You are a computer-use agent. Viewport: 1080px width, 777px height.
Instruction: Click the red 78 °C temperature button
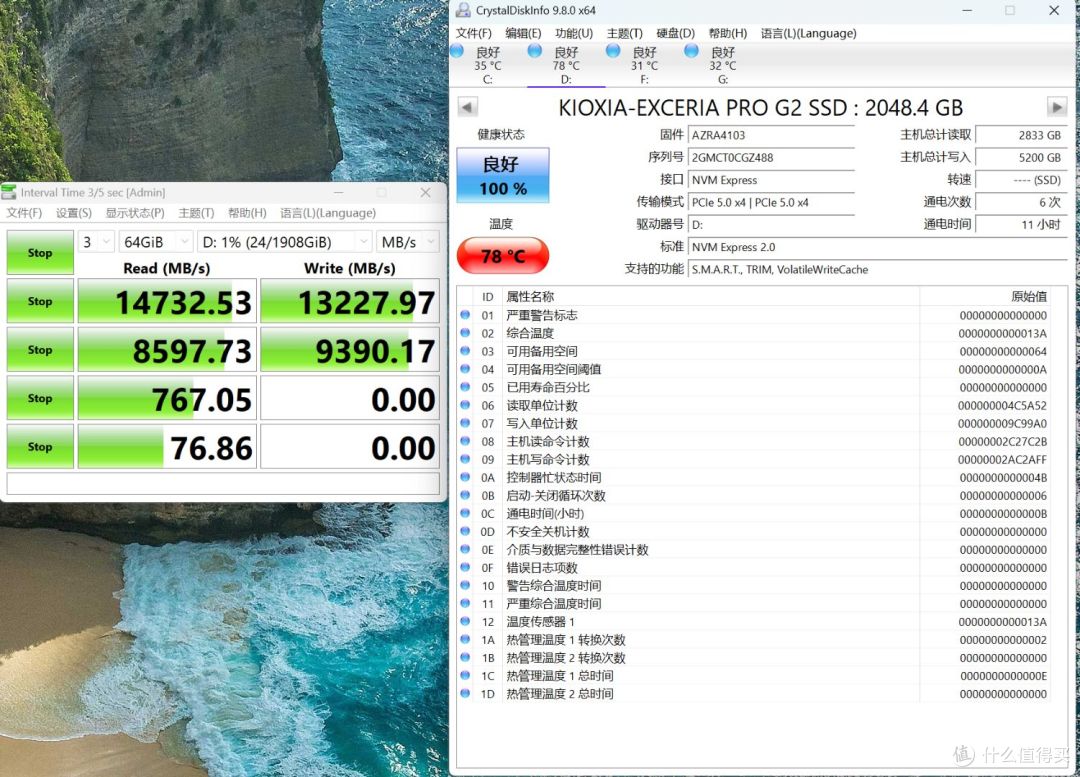503,256
